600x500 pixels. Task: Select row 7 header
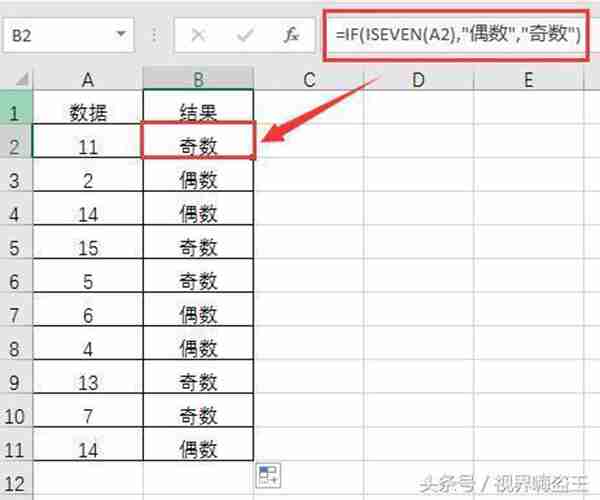coord(16,309)
